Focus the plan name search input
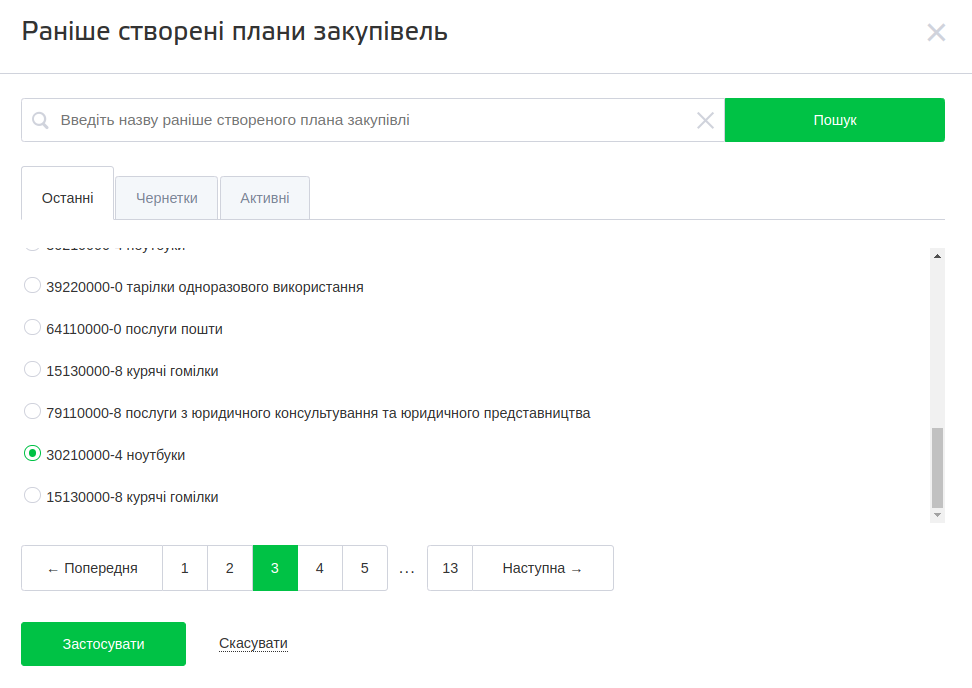Screen dimensions: 972x688 [370, 120]
